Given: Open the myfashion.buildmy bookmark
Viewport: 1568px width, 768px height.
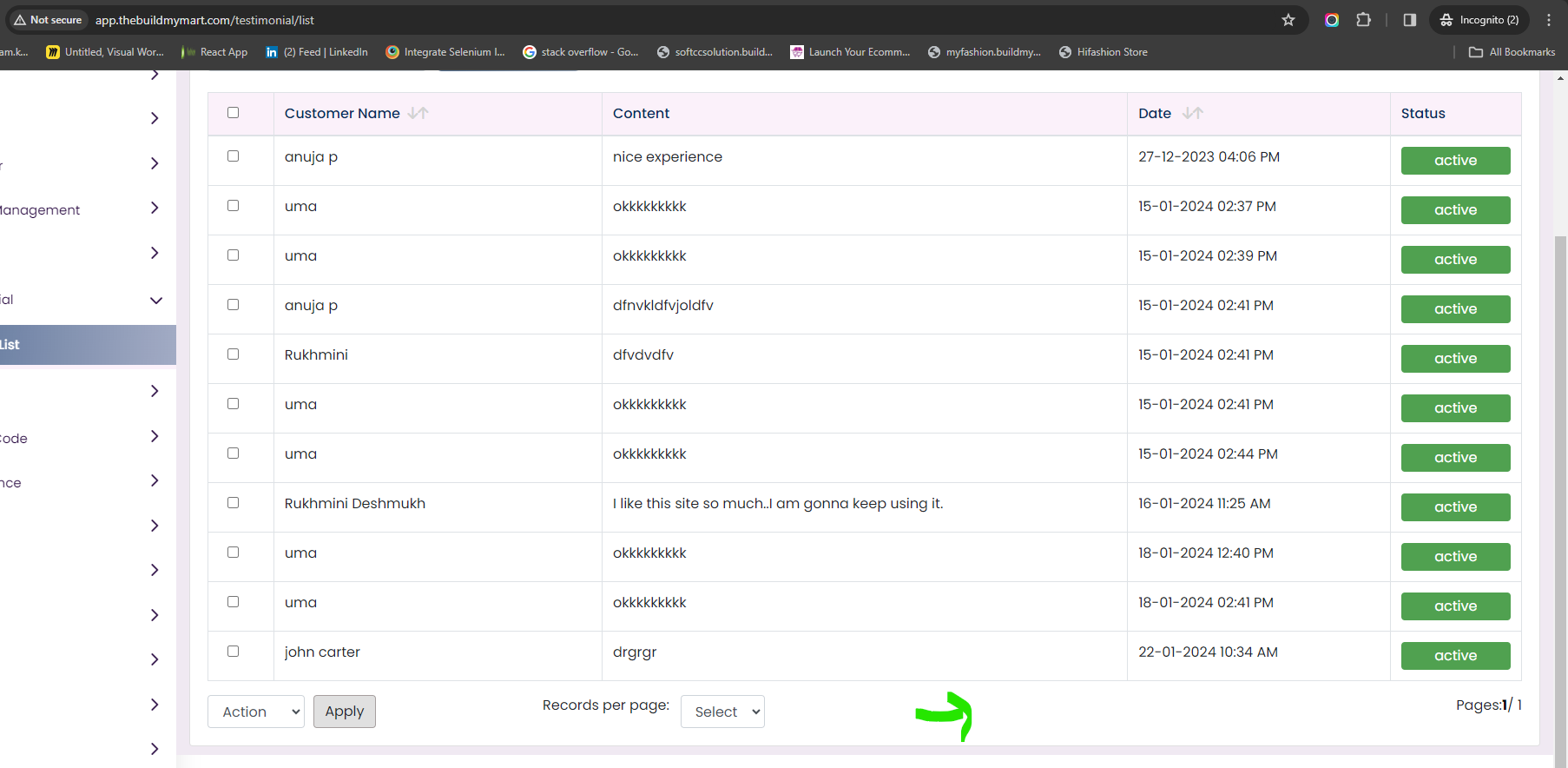Looking at the screenshot, I should 984,52.
